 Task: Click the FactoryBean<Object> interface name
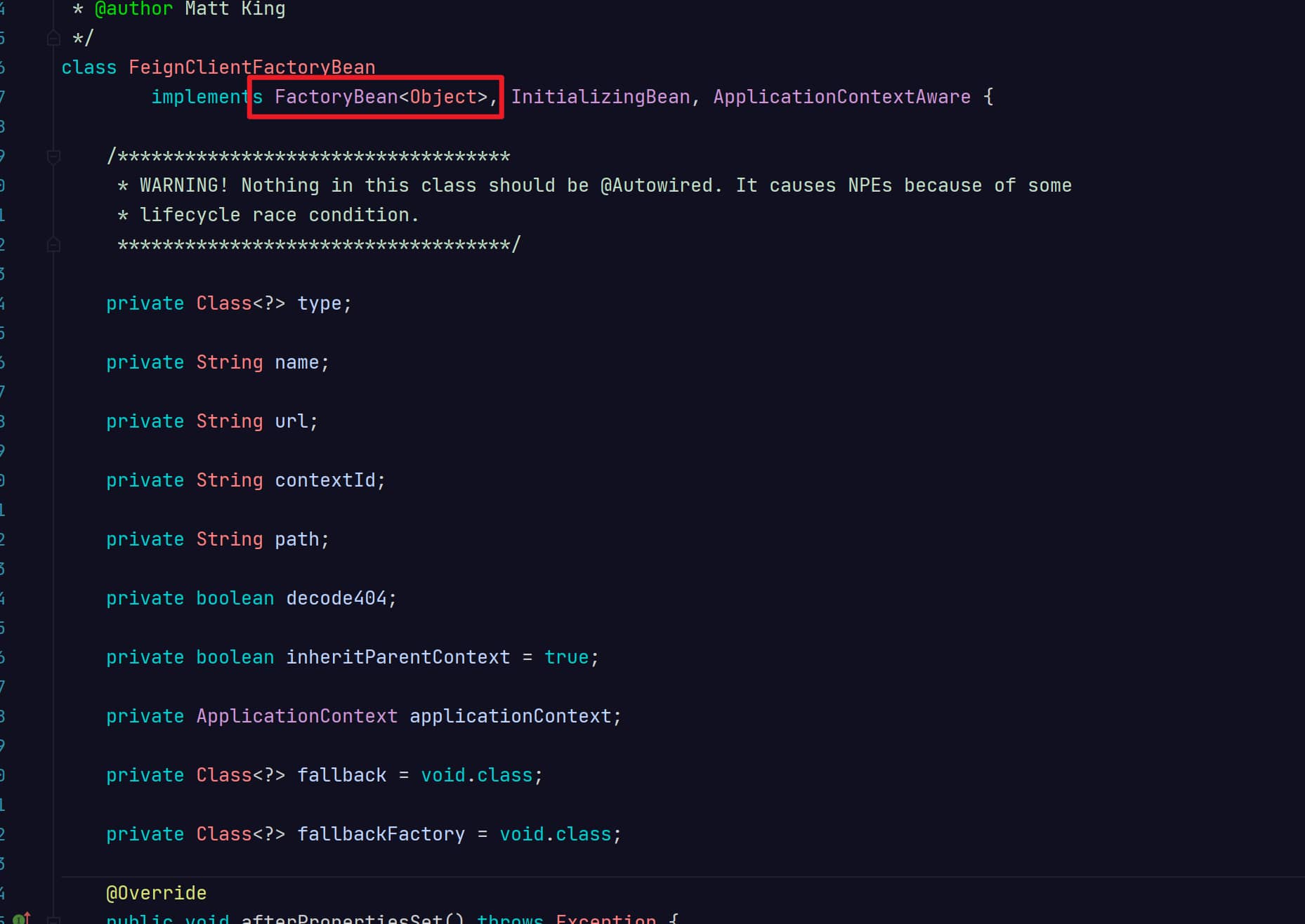coord(381,97)
